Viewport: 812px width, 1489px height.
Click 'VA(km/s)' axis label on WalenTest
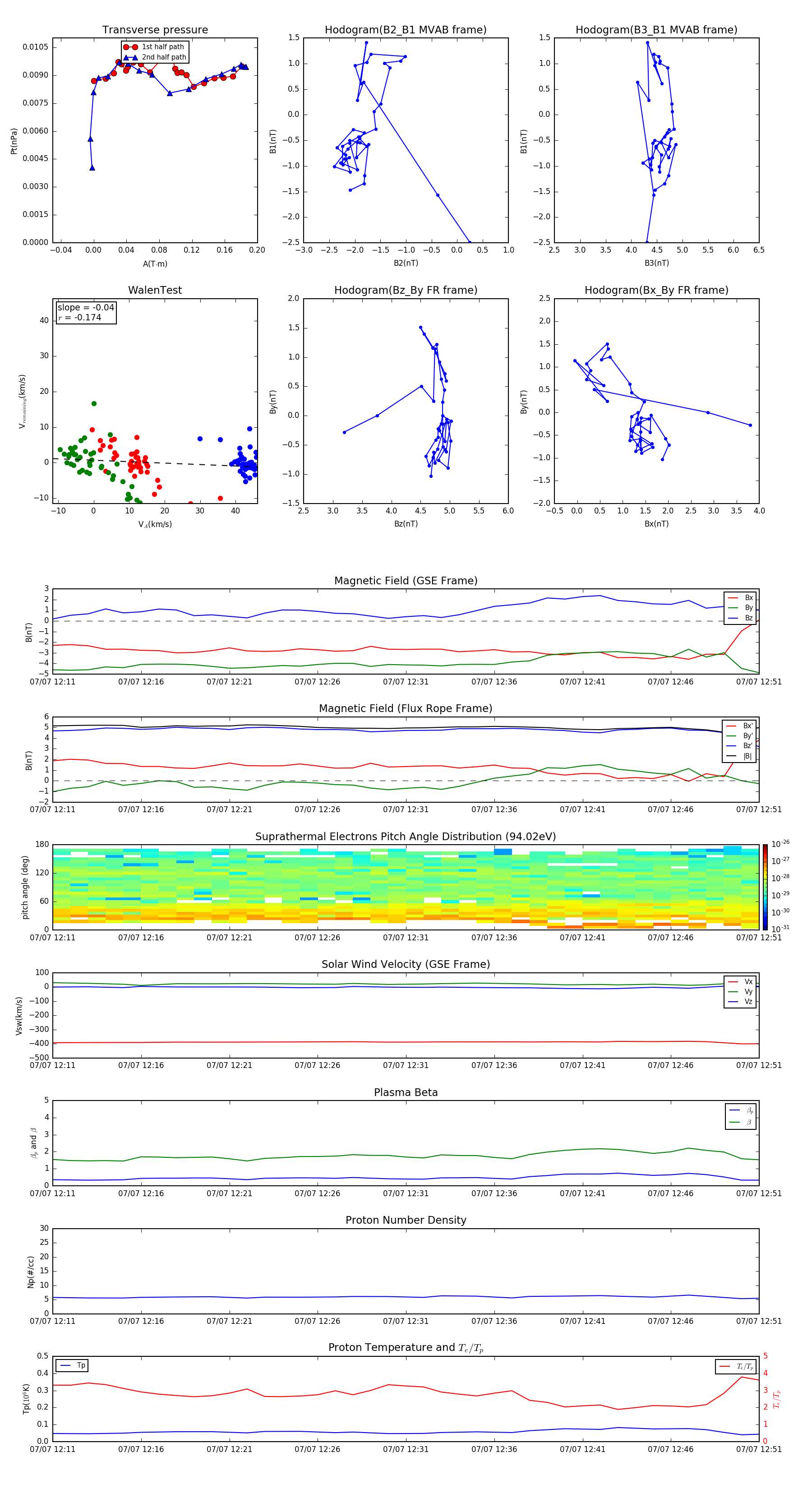coord(155,524)
